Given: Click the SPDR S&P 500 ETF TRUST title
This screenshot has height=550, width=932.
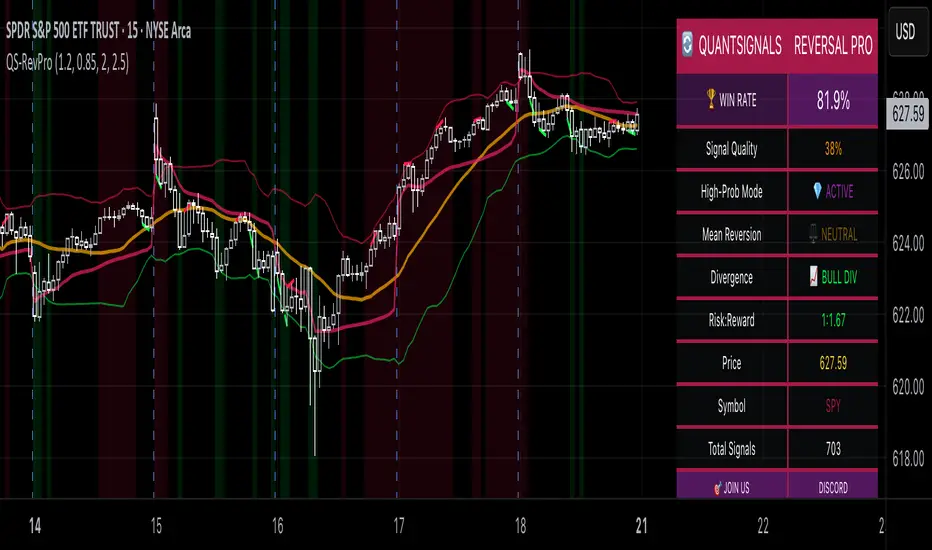Looking at the screenshot, I should [98, 31].
